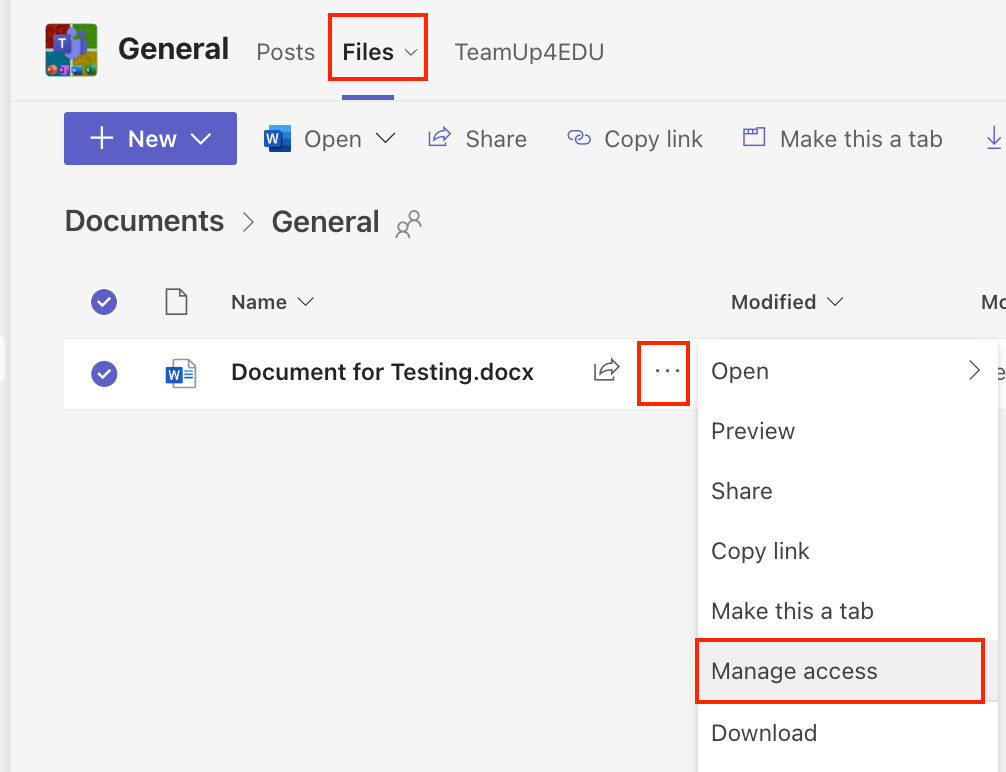Switch to the Posts tab
Viewport: 1006px width, 772px height.
285,51
